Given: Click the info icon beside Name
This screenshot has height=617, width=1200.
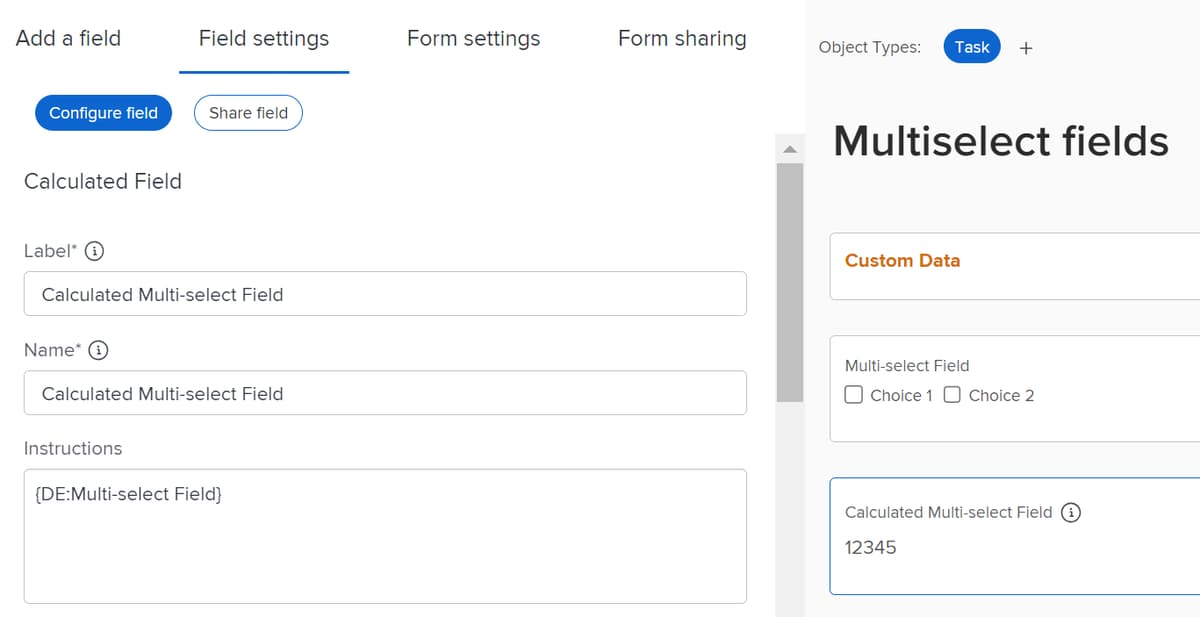Looking at the screenshot, I should pos(98,350).
